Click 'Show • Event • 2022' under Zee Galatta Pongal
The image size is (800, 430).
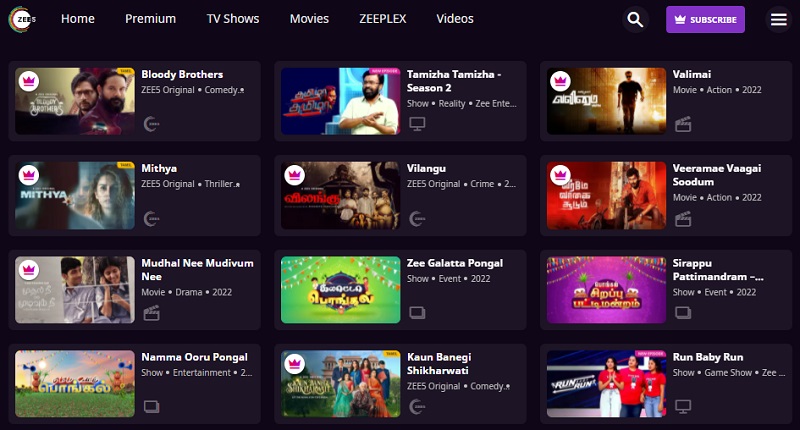click(x=448, y=279)
